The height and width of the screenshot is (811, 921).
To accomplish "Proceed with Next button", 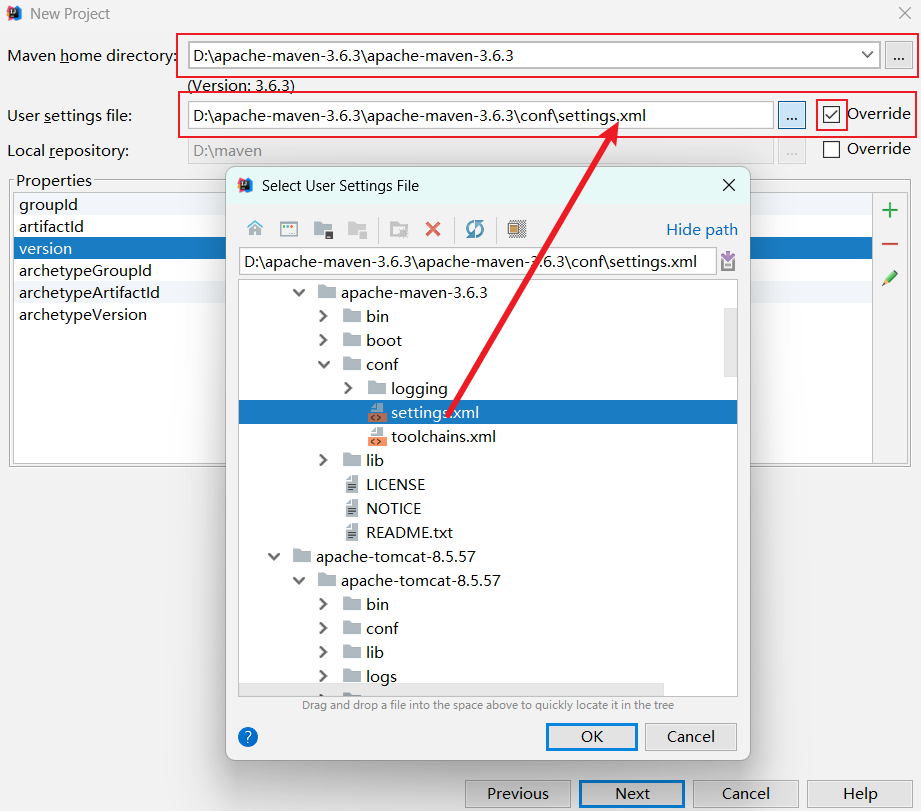I will click(x=632, y=794).
